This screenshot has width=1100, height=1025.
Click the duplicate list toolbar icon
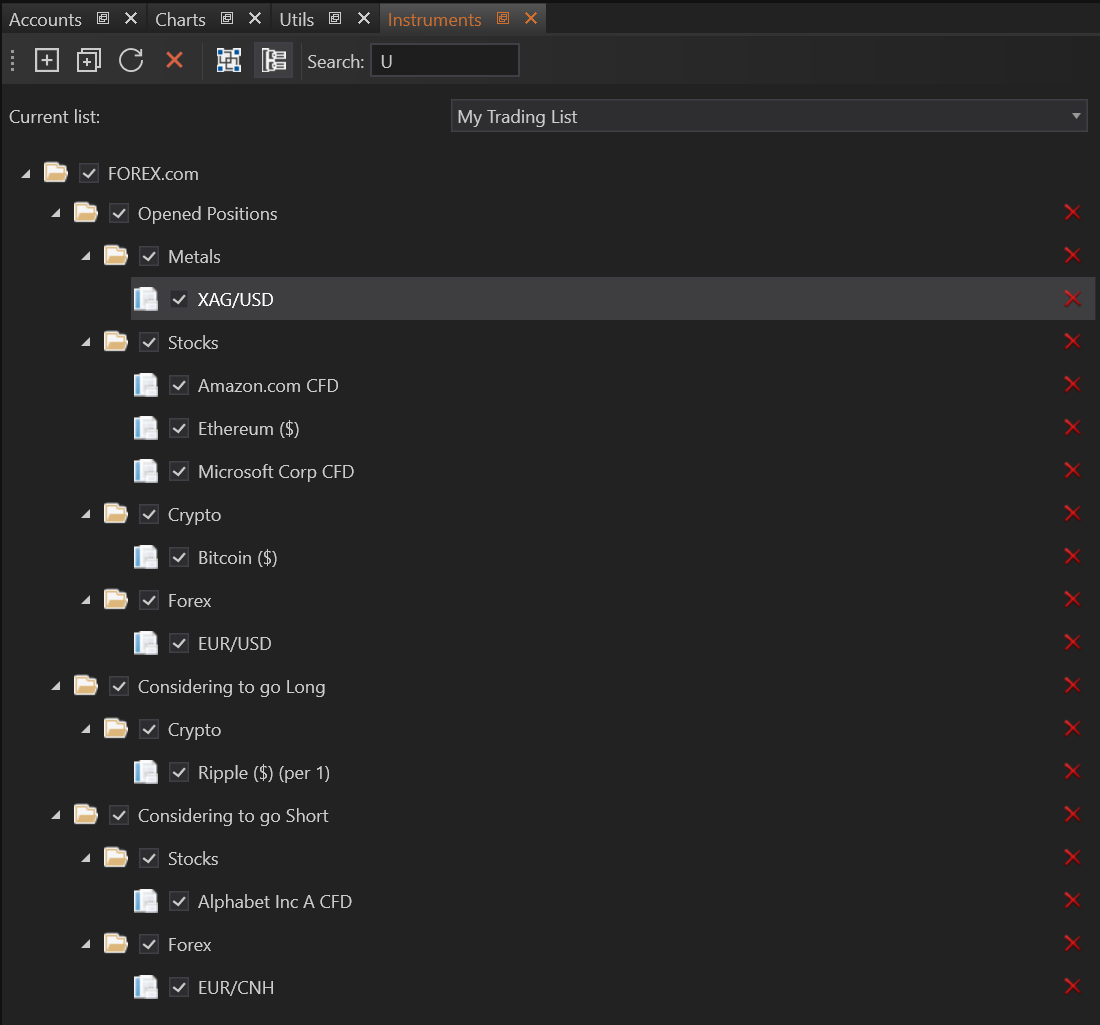pos(89,61)
